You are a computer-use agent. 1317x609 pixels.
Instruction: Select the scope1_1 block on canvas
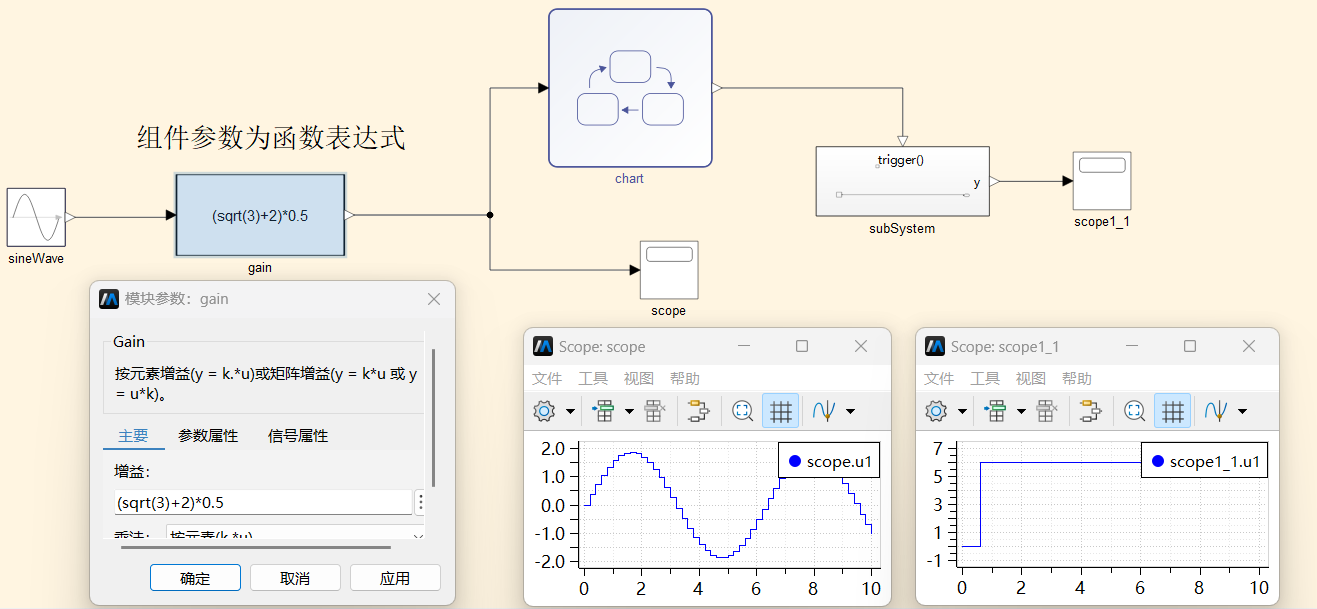[x=1101, y=181]
